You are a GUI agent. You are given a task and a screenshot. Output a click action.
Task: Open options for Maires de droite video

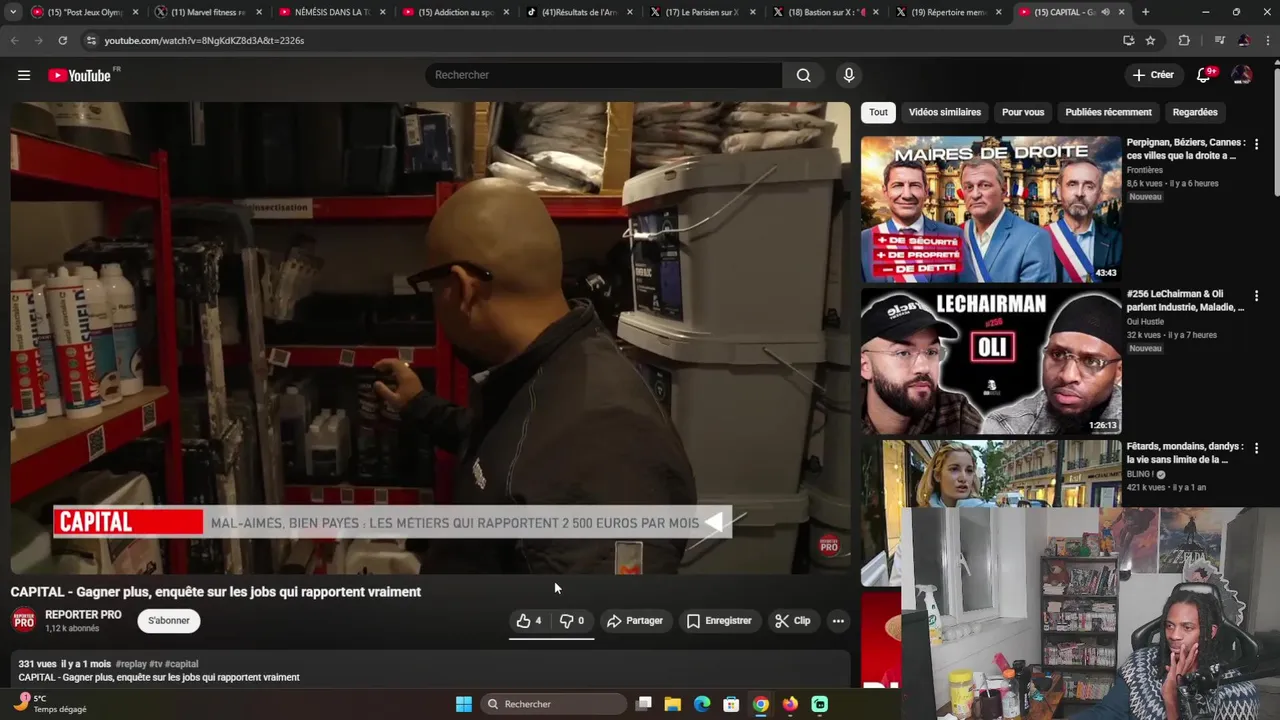[1256, 144]
